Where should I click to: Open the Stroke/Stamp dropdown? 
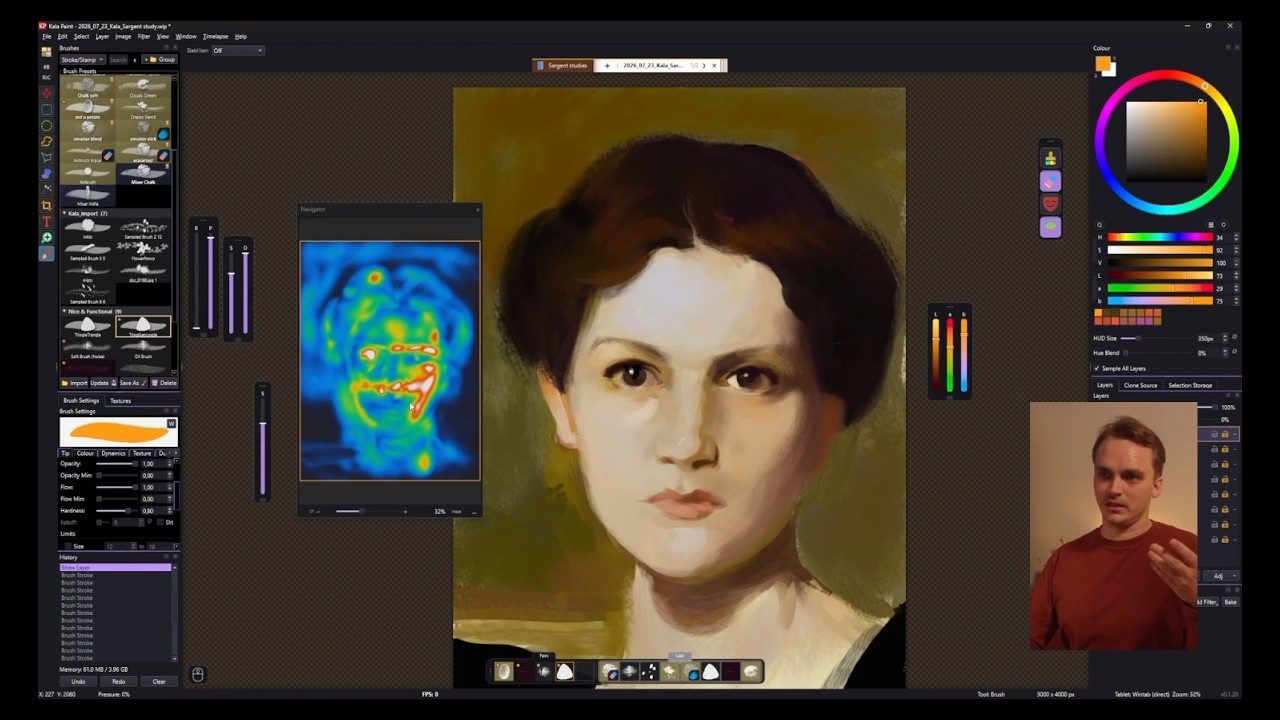point(82,60)
